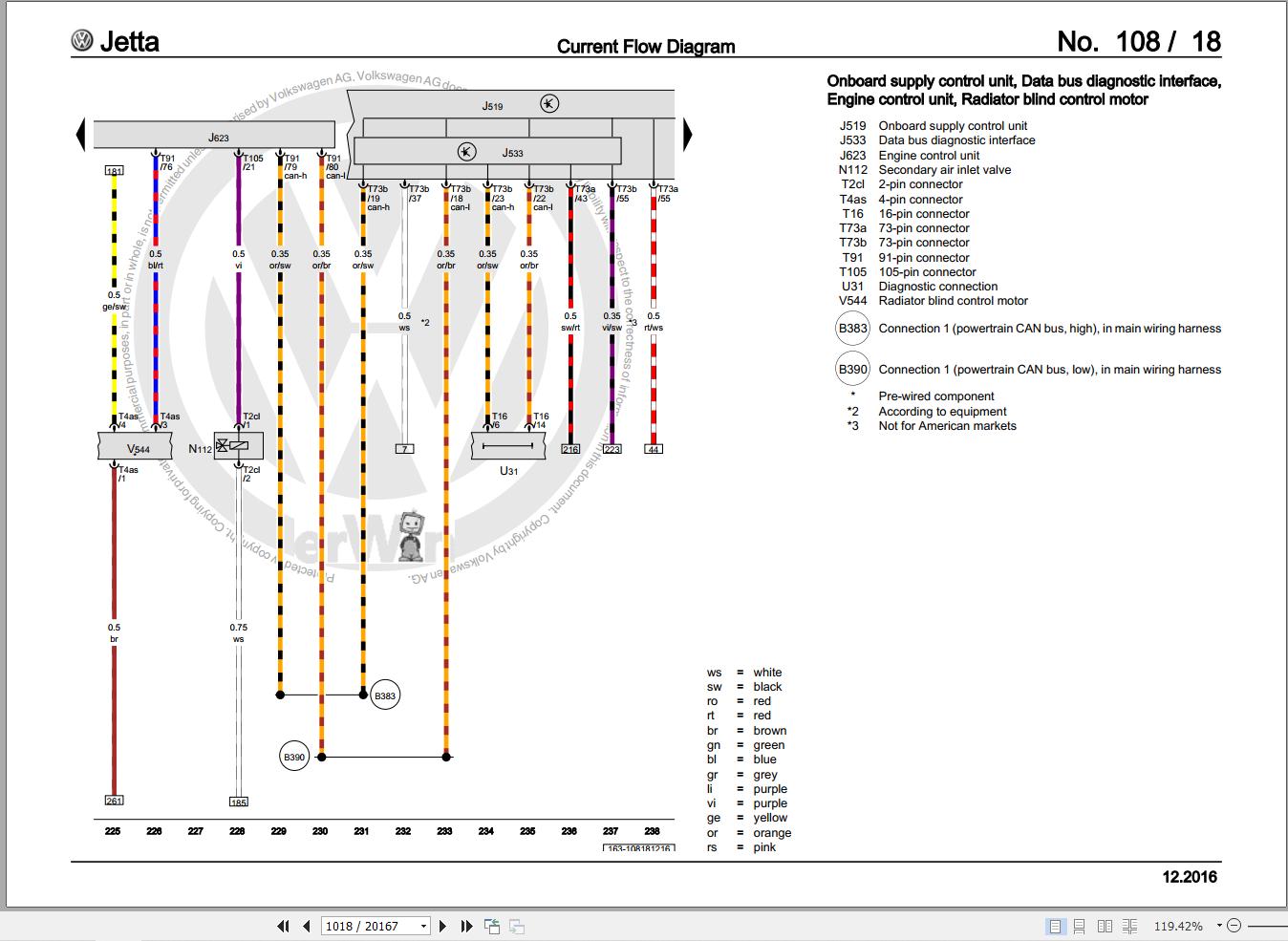1288x941 pixels.
Task: Open the page number dropdown arrow
Action: [423, 926]
